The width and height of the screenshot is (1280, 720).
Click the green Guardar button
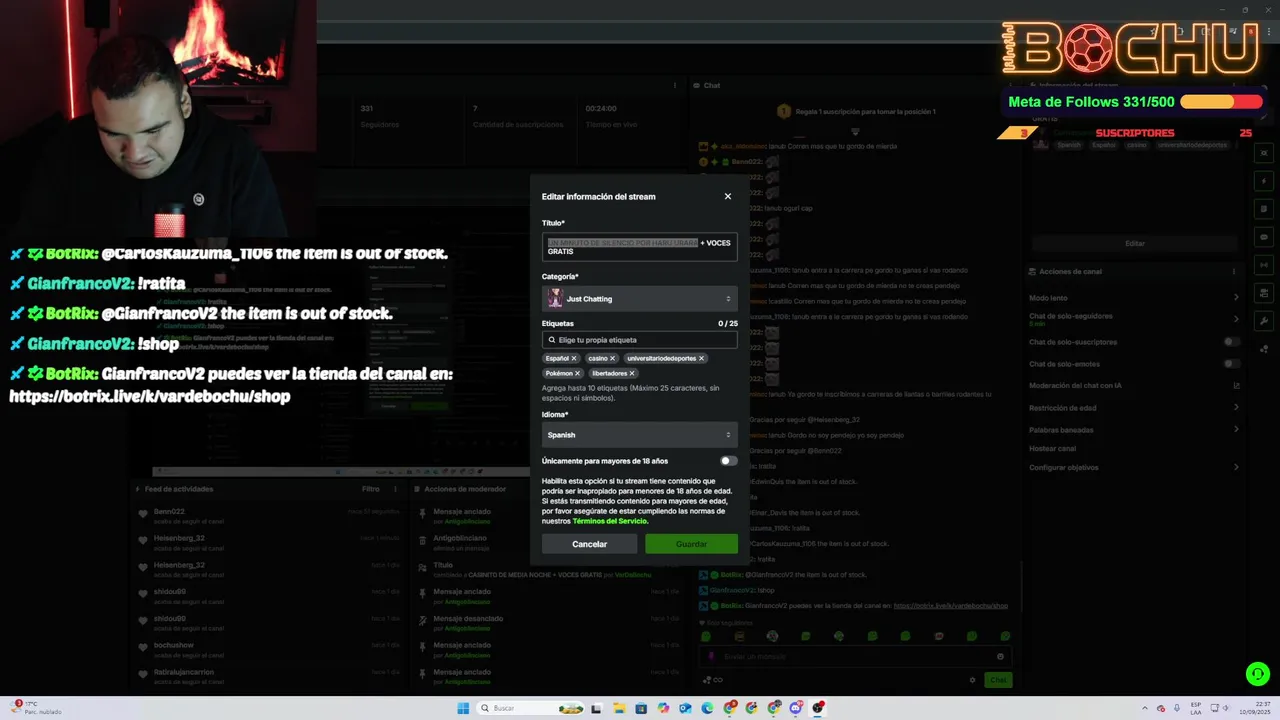pos(691,544)
